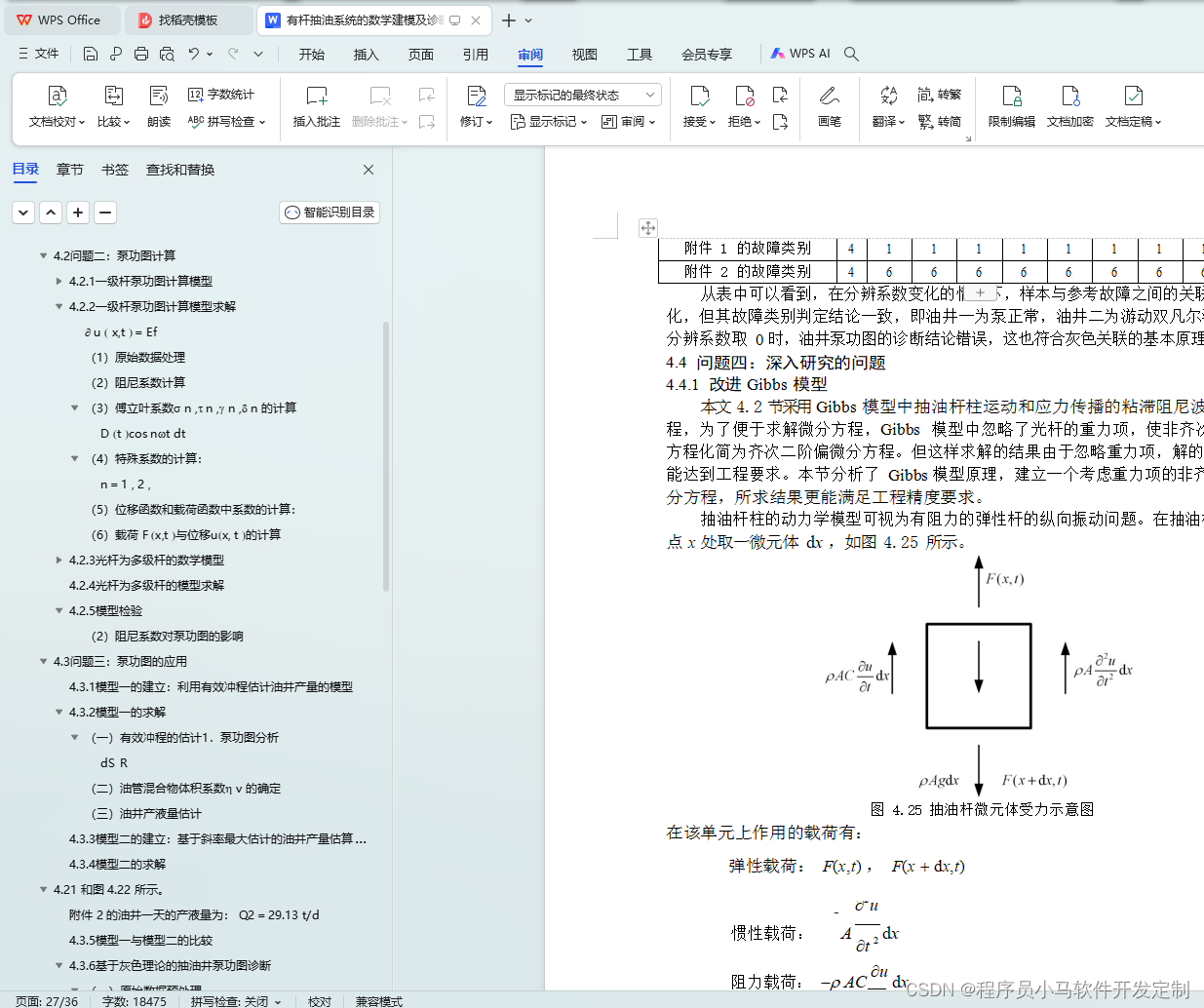Switch to the 书签 navigation pane tab
The image size is (1204, 1008).
click(x=115, y=170)
